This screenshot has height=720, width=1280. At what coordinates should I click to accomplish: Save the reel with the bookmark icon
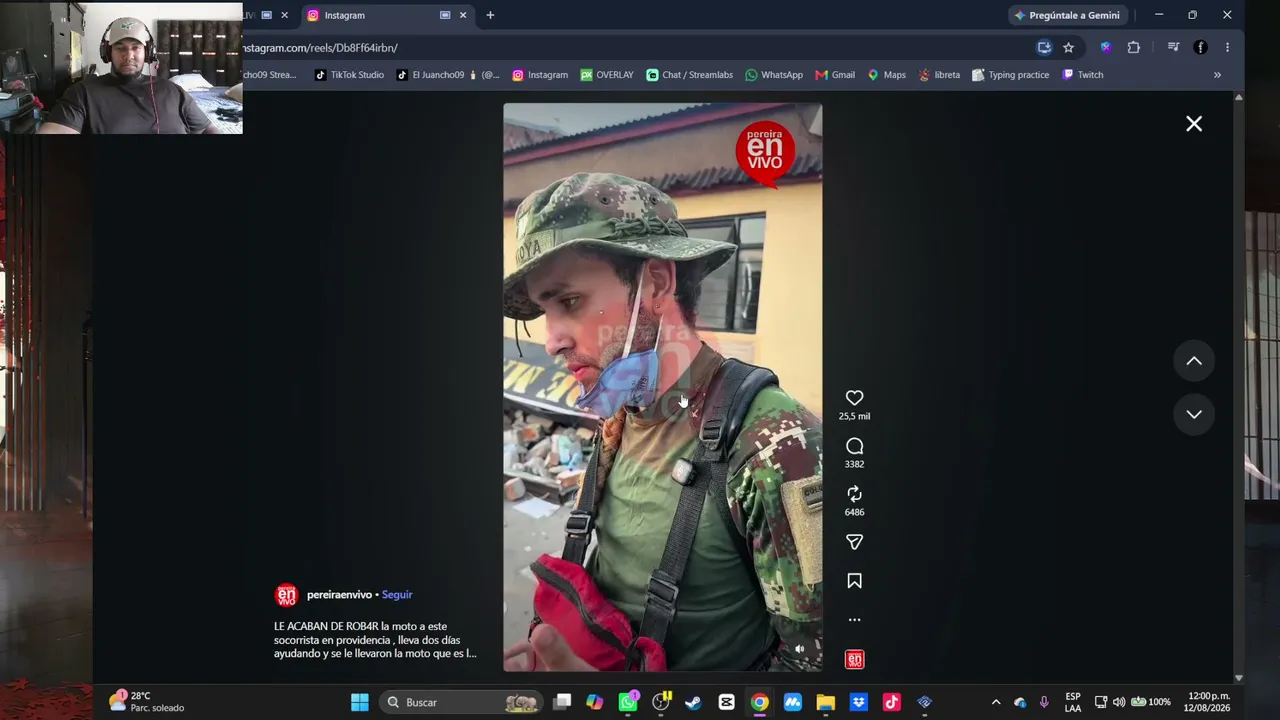(854, 581)
